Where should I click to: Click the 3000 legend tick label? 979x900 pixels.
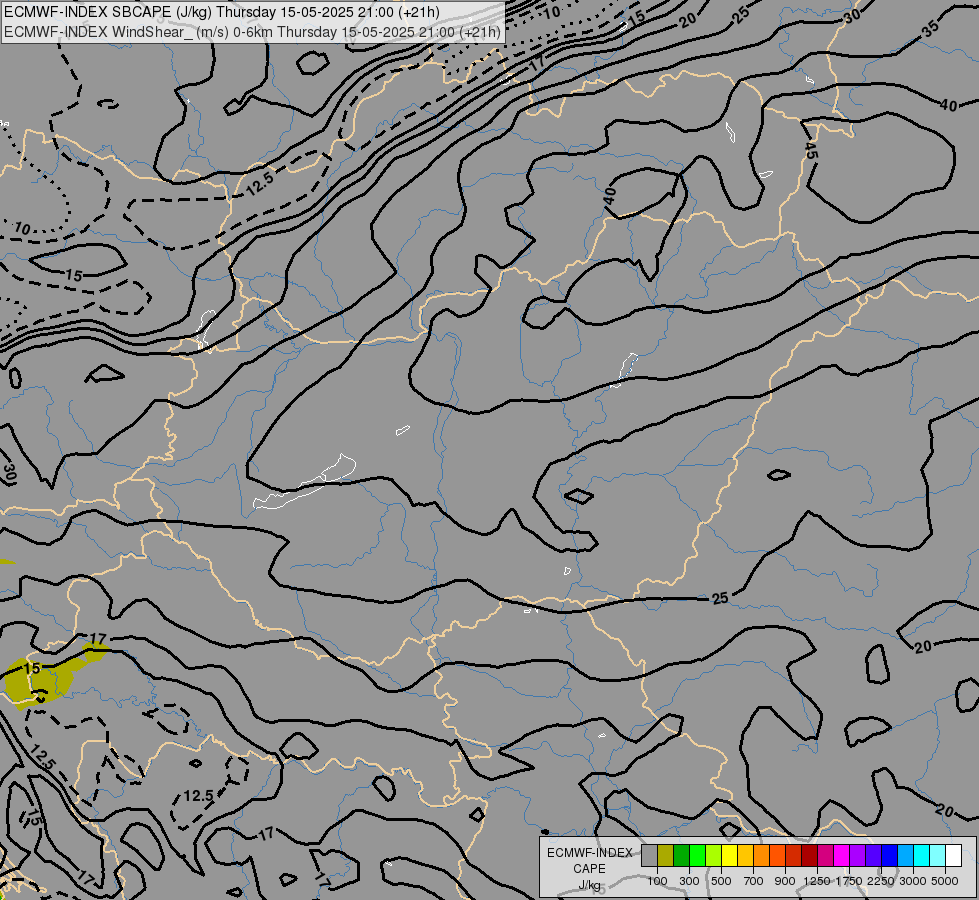913,881
